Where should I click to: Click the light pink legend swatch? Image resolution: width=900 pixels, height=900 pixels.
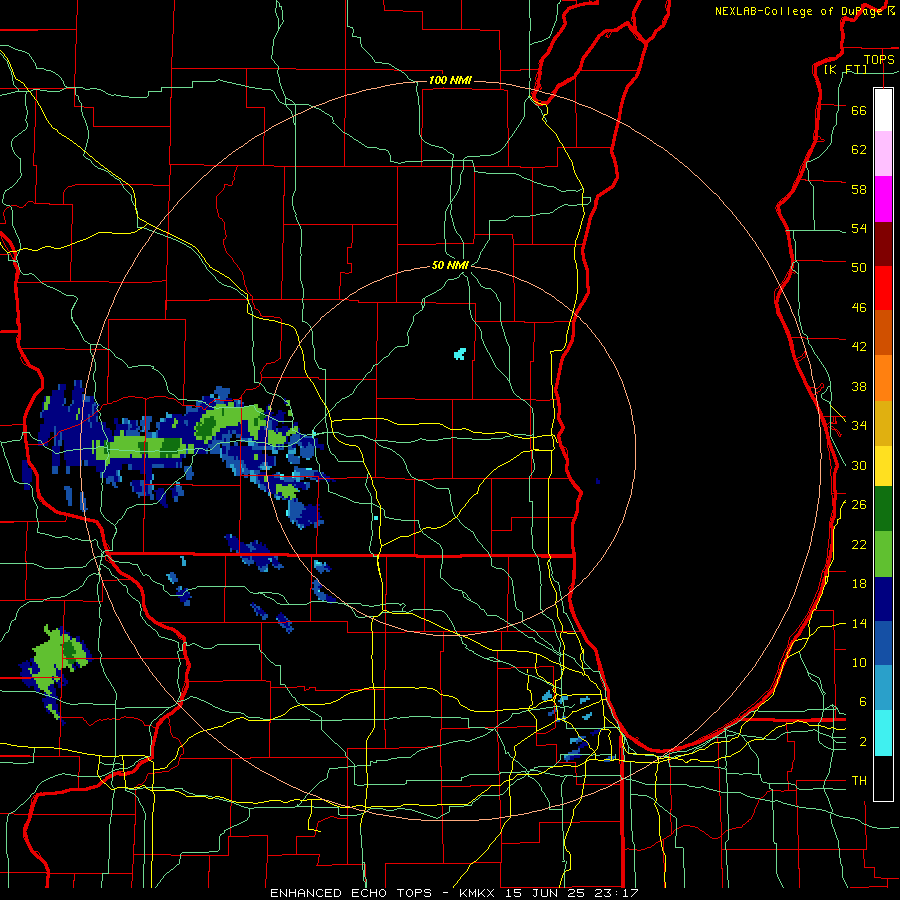click(x=883, y=154)
